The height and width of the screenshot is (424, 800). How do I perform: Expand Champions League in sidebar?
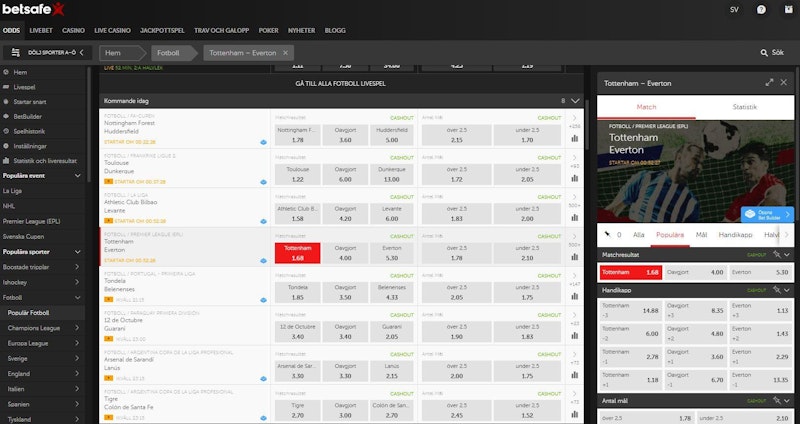(78, 327)
